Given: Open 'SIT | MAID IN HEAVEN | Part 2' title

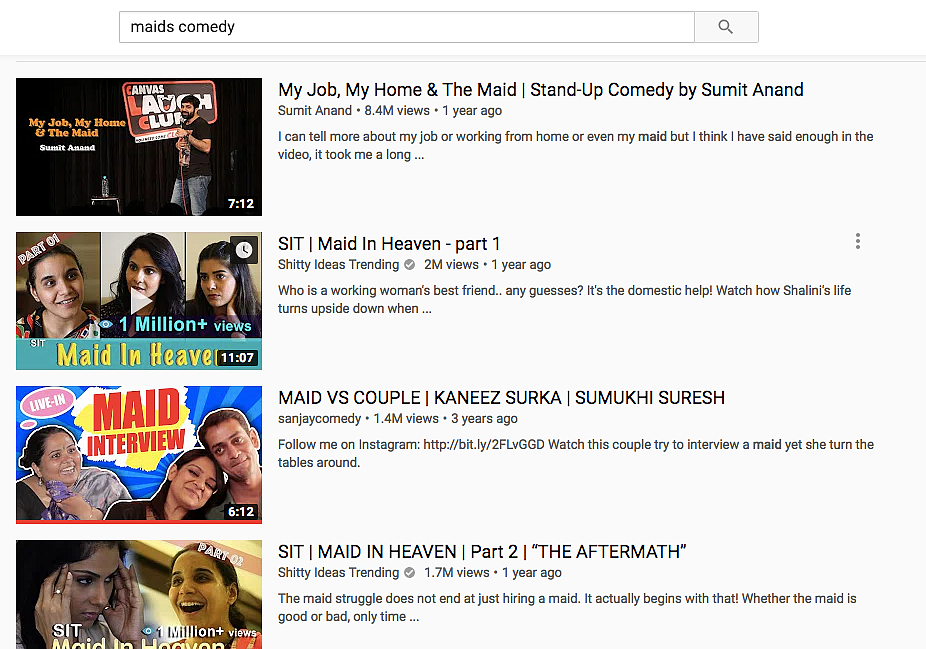Looking at the screenshot, I should pos(482,552).
